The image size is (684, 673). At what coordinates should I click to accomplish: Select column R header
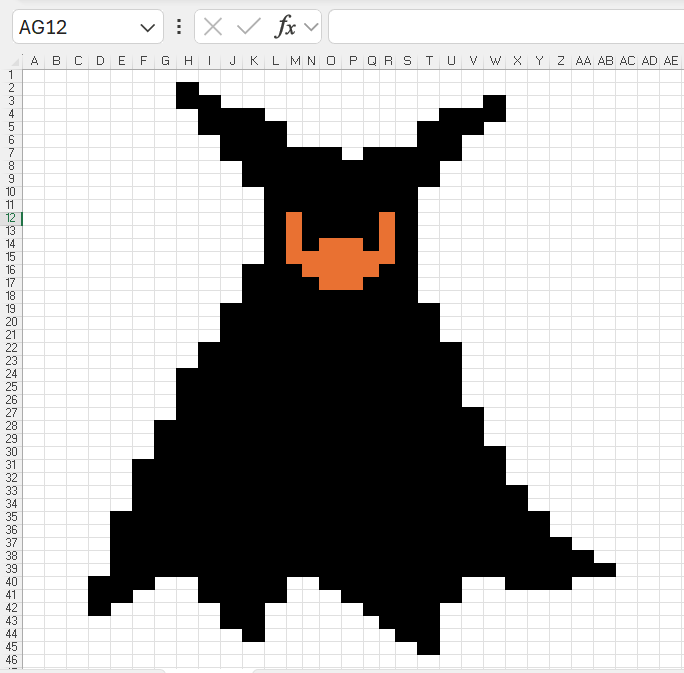(388, 61)
